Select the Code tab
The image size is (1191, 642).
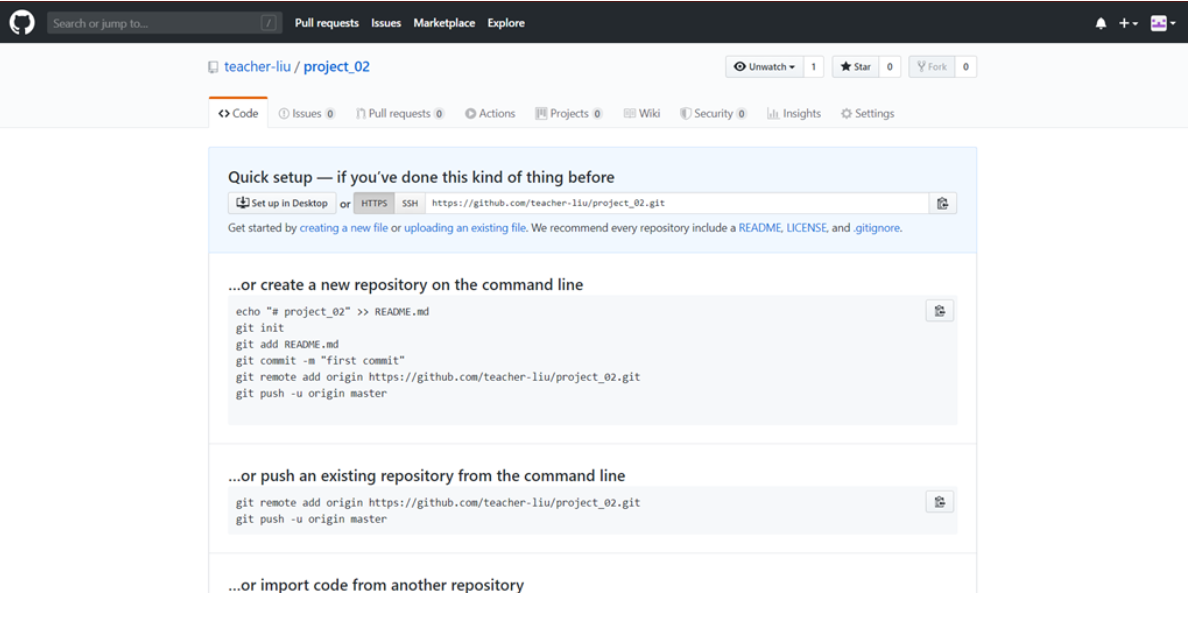(238, 113)
